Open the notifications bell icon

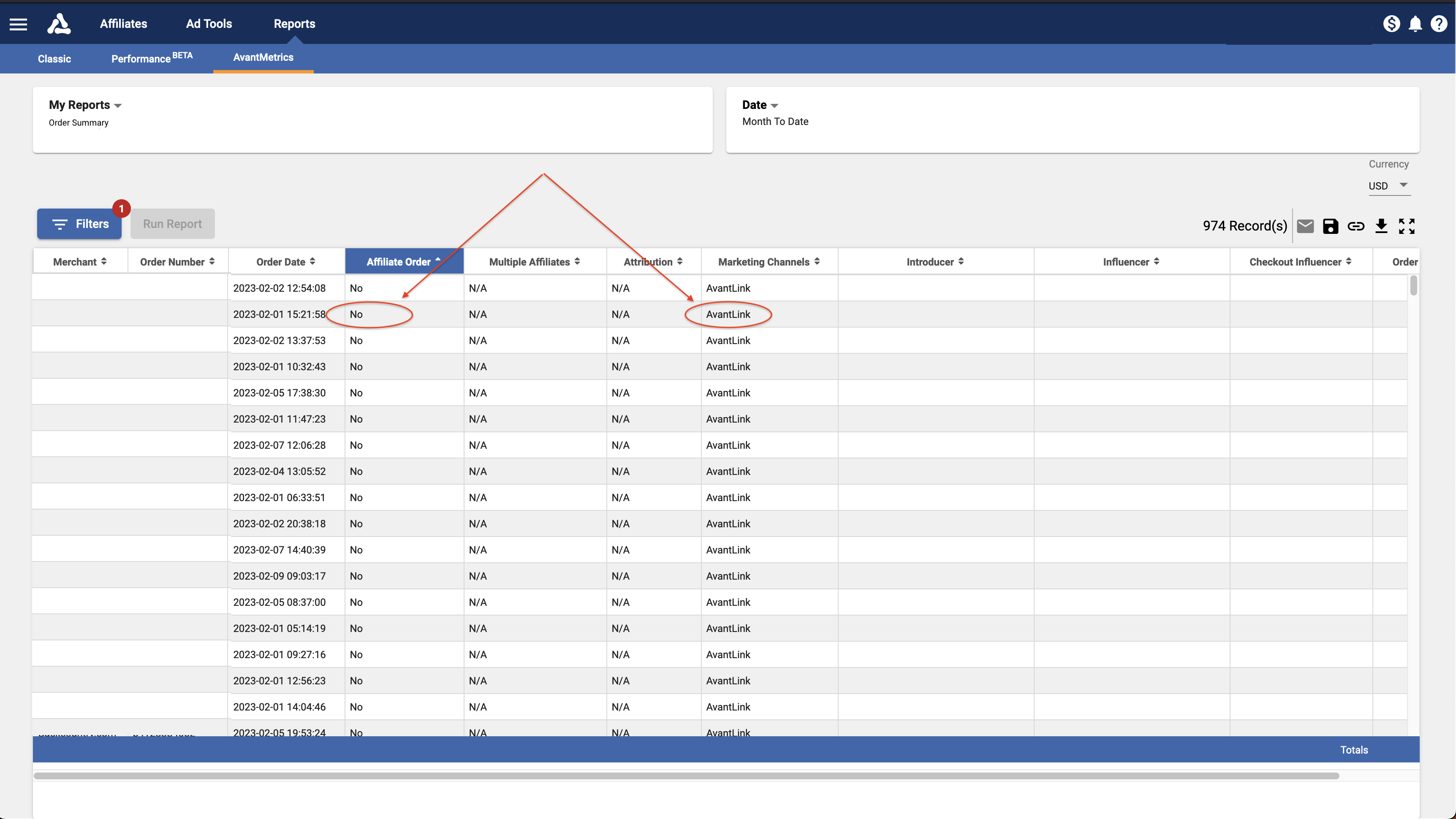pyautogui.click(x=1415, y=24)
